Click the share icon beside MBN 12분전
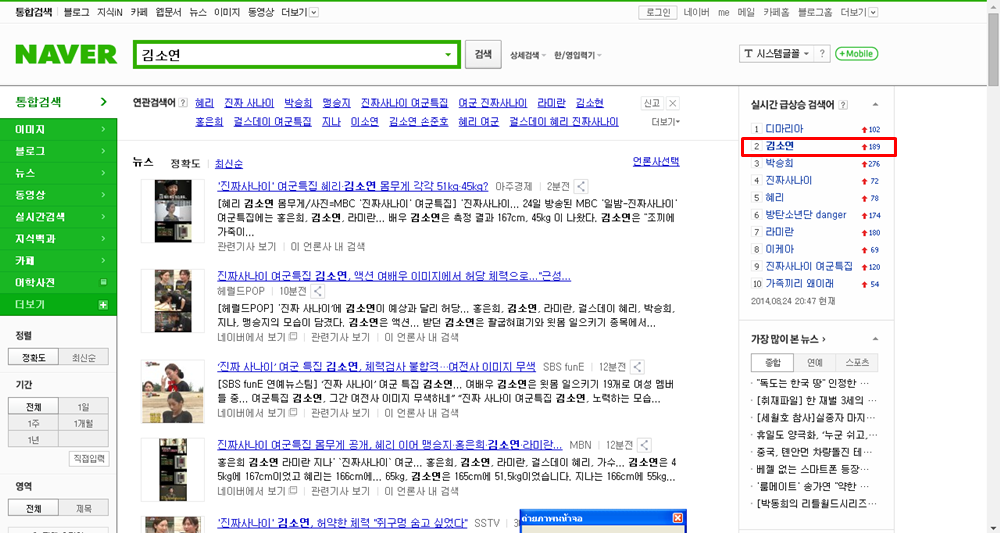1000x533 pixels. tap(645, 445)
